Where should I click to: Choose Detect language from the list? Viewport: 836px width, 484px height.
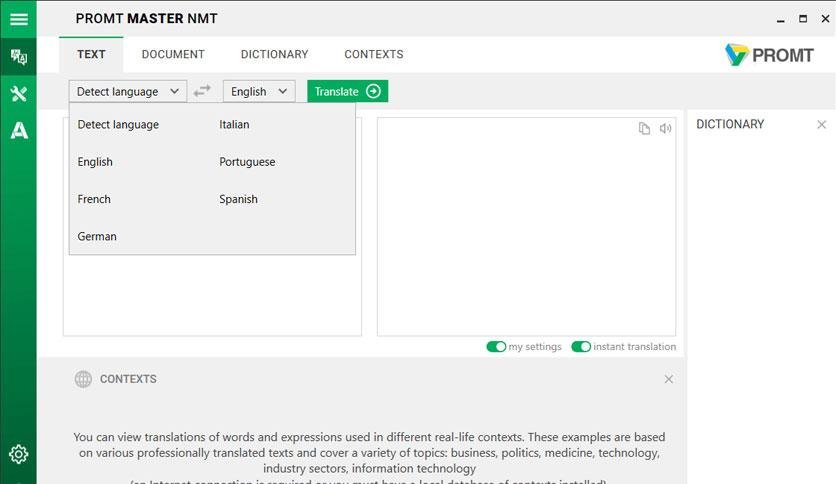tap(118, 125)
